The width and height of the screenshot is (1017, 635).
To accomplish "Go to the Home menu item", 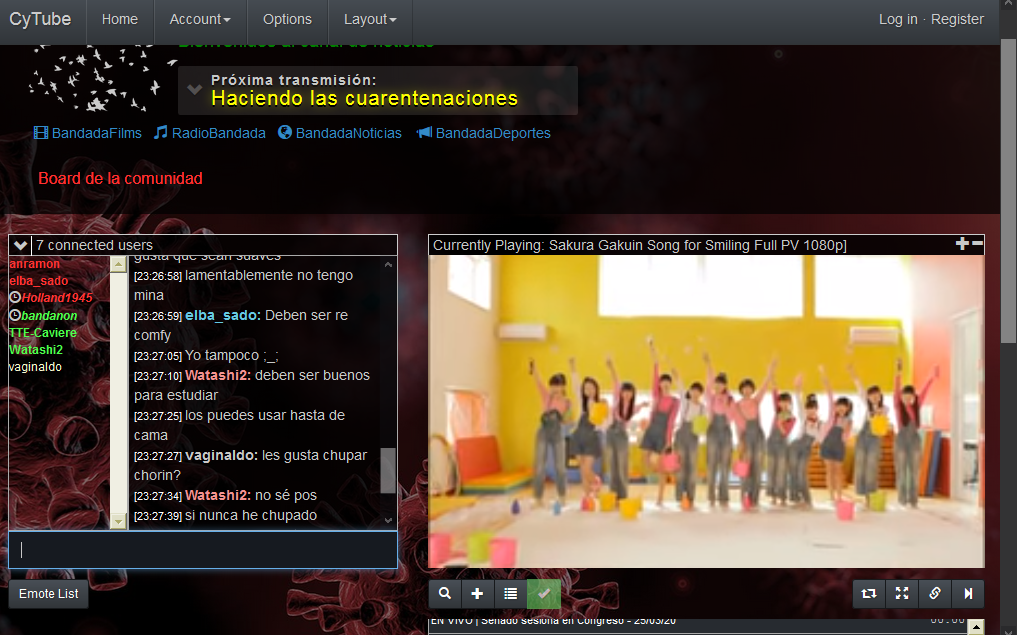I will tap(120, 19).
